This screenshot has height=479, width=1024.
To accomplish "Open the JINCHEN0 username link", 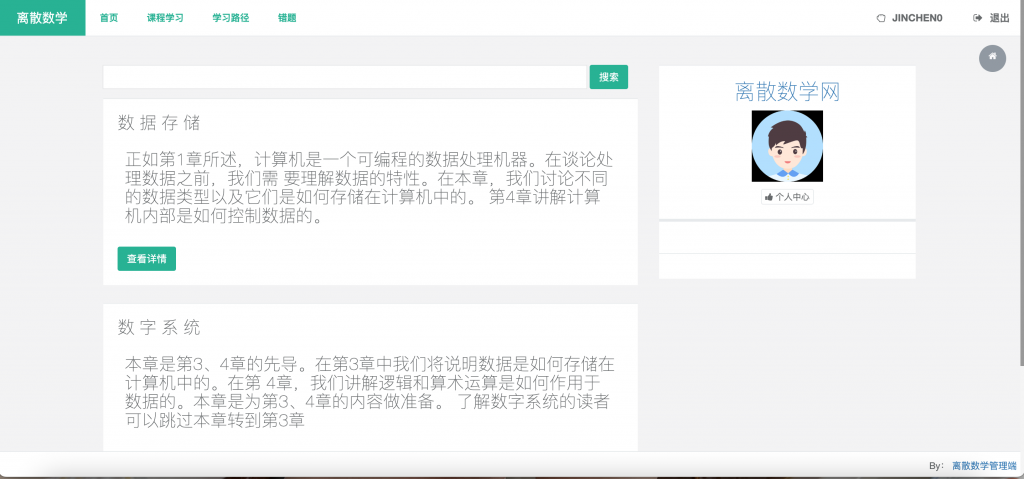I will [x=917, y=18].
